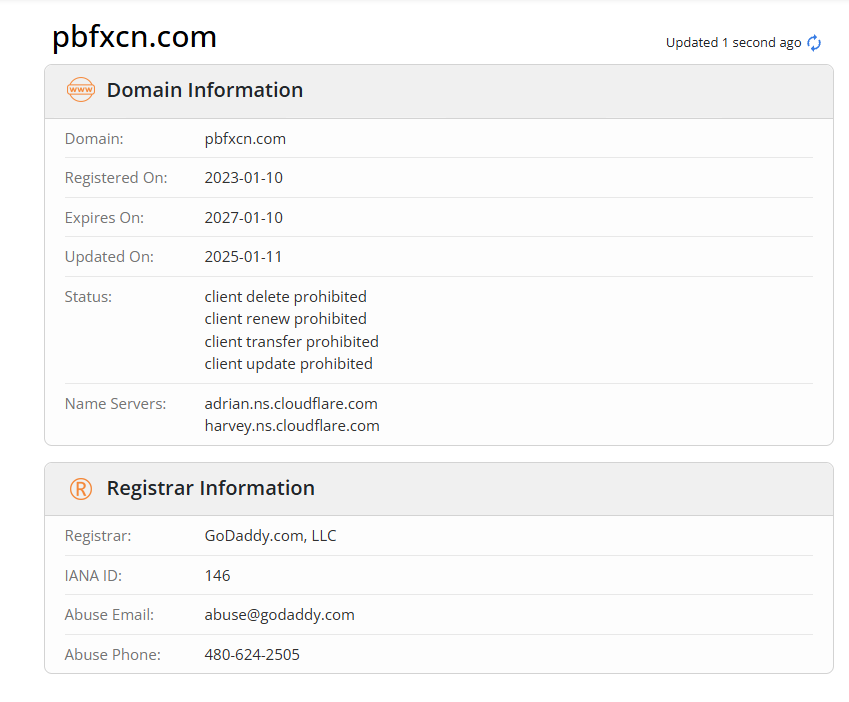Click the IANA ID value 146
Screen dimensions: 849x702
pyautogui.click(x=217, y=576)
